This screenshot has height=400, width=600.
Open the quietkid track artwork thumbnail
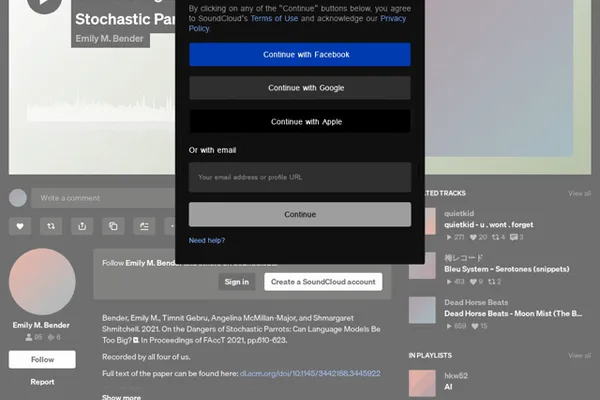430,221
